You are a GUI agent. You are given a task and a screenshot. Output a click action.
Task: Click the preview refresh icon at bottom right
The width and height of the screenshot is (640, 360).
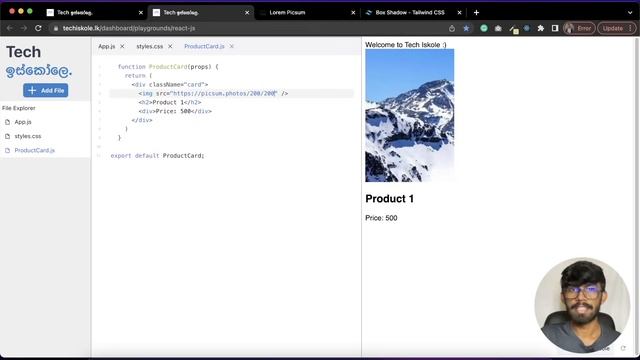(x=623, y=348)
